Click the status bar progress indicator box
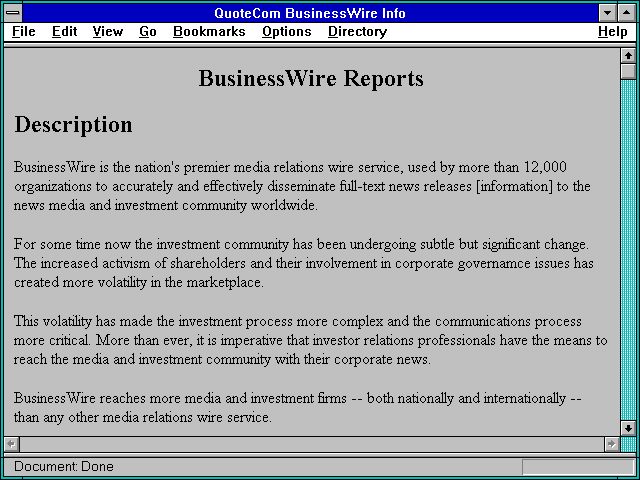Viewport: 640px width, 480px height. coord(578,467)
